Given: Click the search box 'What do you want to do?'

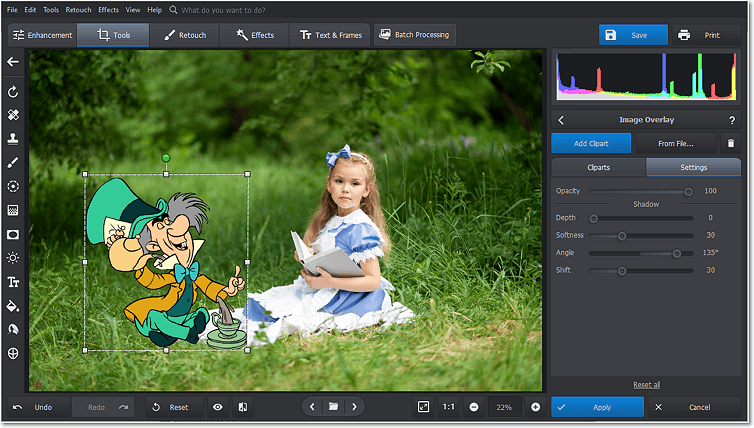Looking at the screenshot, I should coord(223,10).
